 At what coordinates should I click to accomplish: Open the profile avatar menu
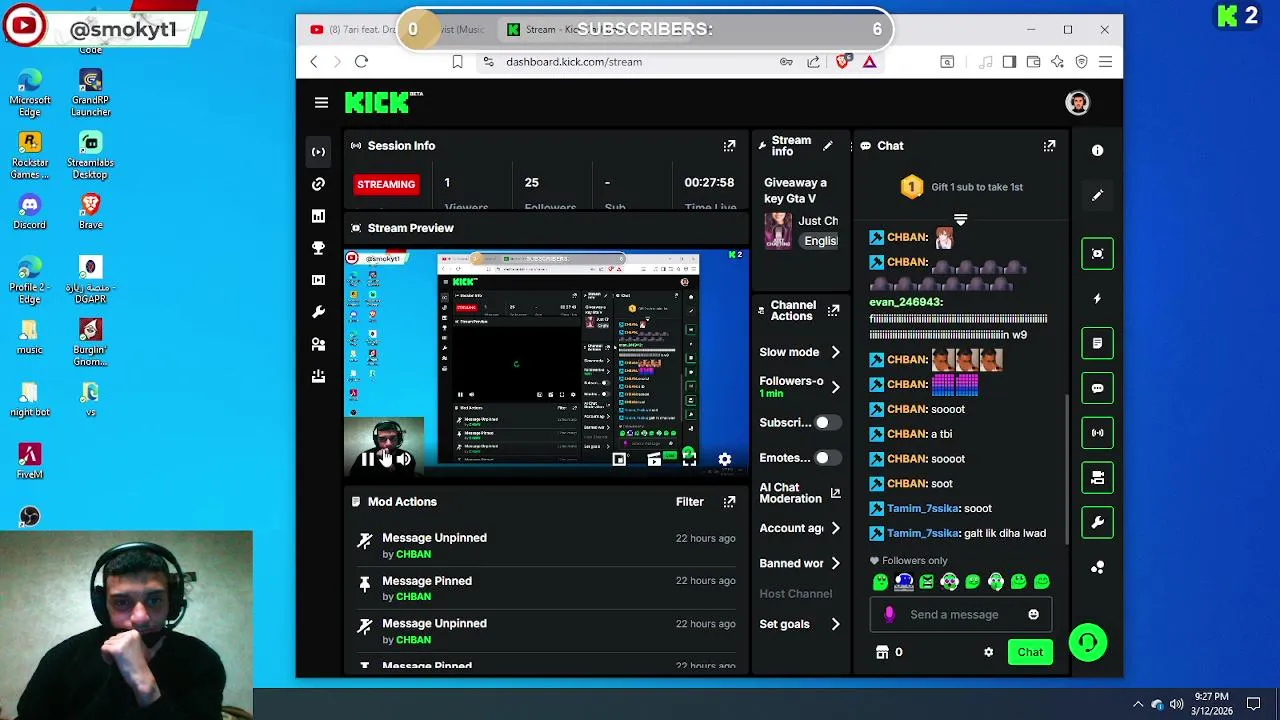[1077, 102]
